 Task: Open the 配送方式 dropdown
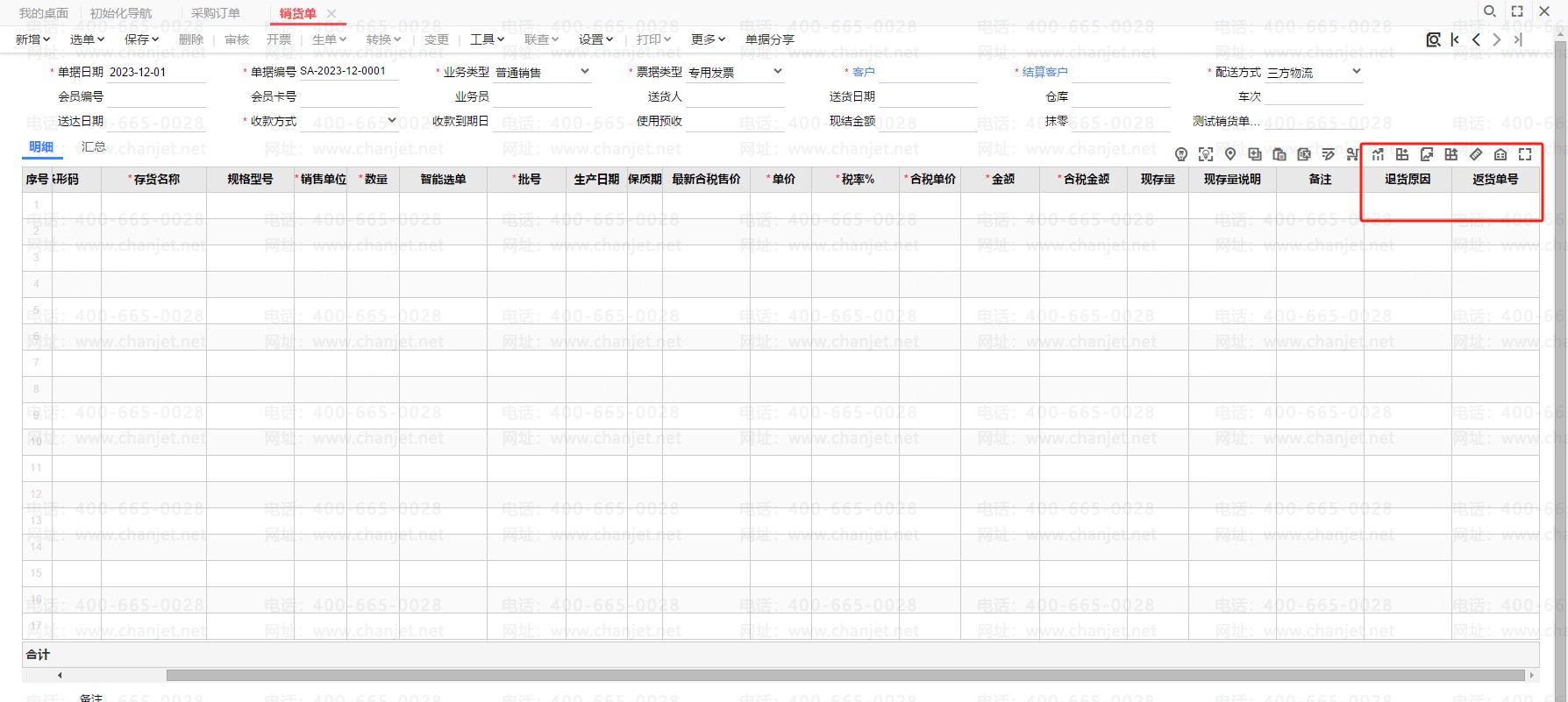pos(1357,72)
